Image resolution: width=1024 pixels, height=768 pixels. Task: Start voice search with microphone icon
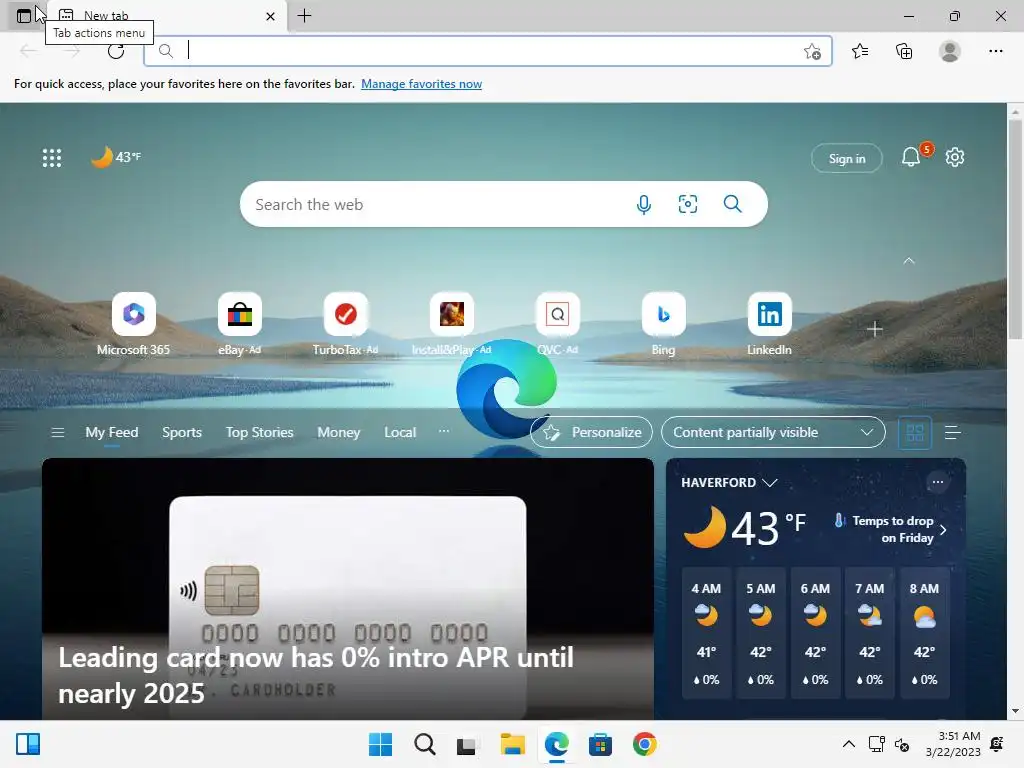pyautogui.click(x=643, y=204)
